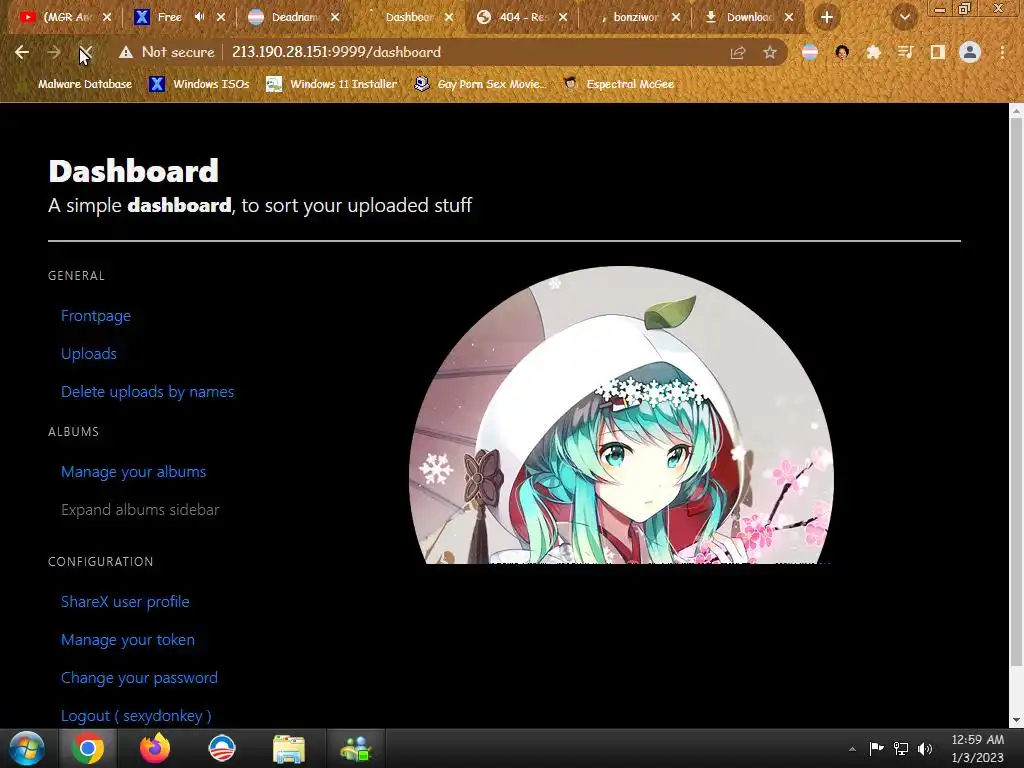
Task: Open the tab search dropdown arrow
Action: coord(905,17)
